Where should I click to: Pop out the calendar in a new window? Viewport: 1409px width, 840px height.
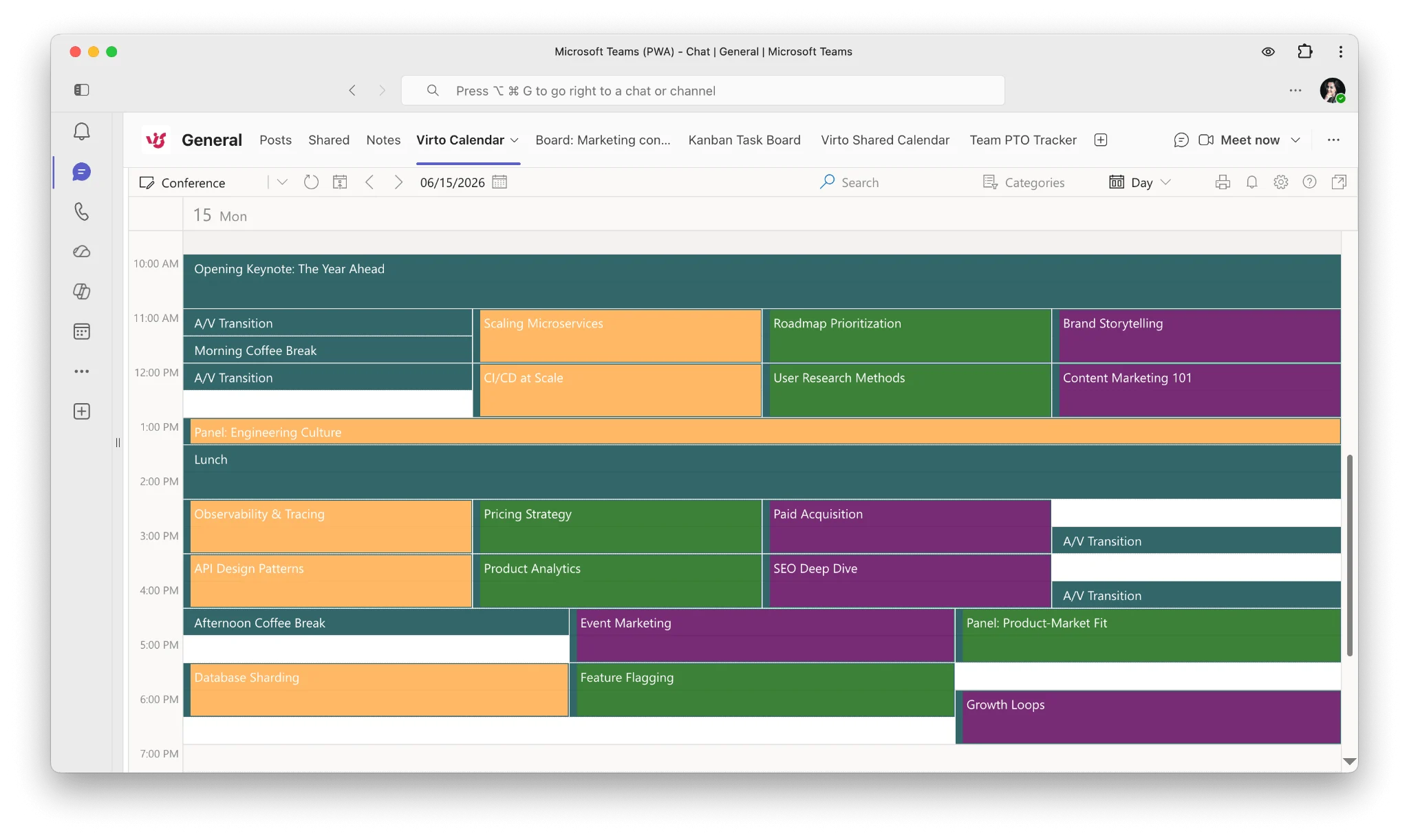coord(1339,182)
